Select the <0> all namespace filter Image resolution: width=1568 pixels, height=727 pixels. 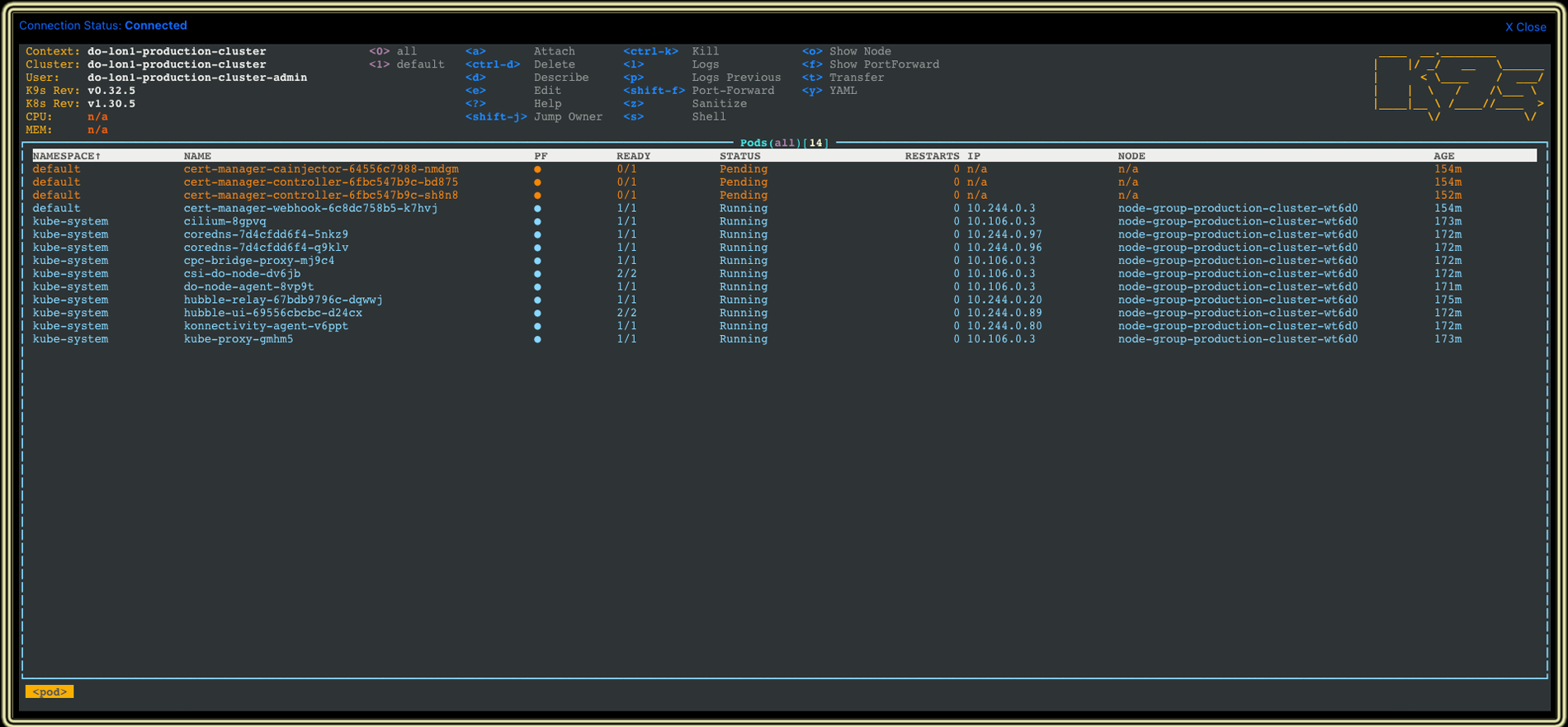tap(393, 51)
